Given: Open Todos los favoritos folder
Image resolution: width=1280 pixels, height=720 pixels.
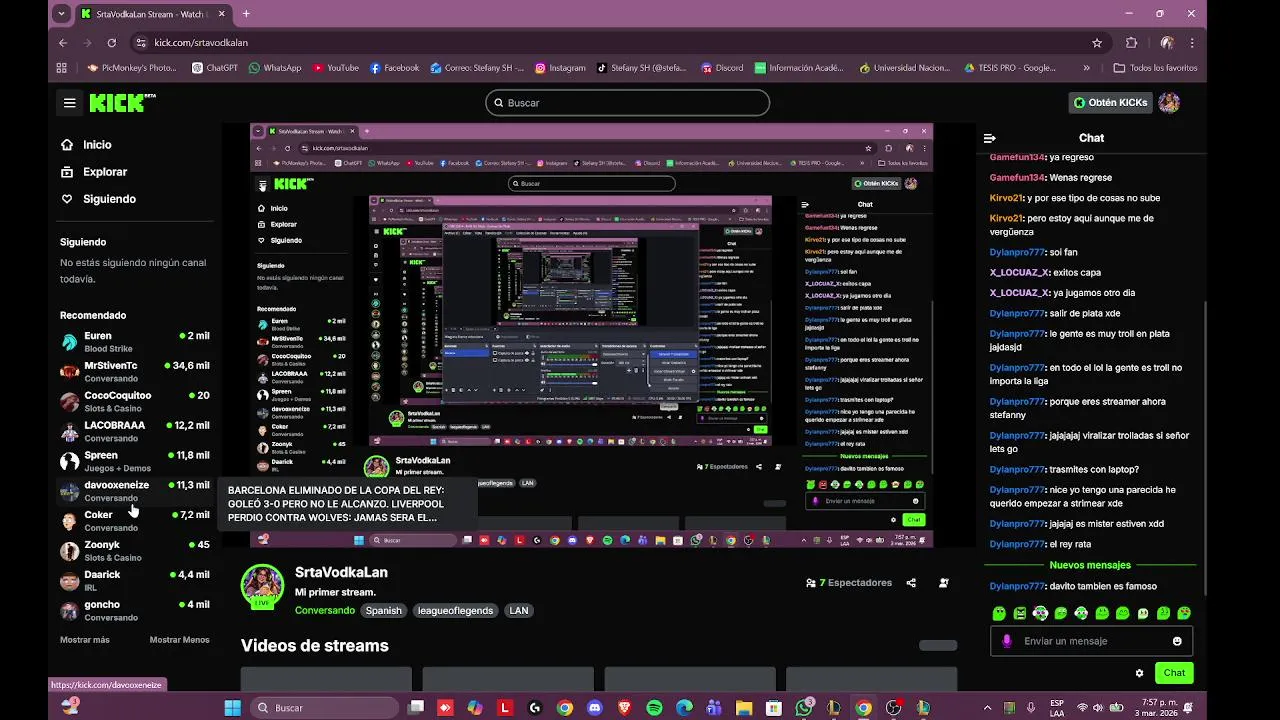Looking at the screenshot, I should click(x=1155, y=68).
